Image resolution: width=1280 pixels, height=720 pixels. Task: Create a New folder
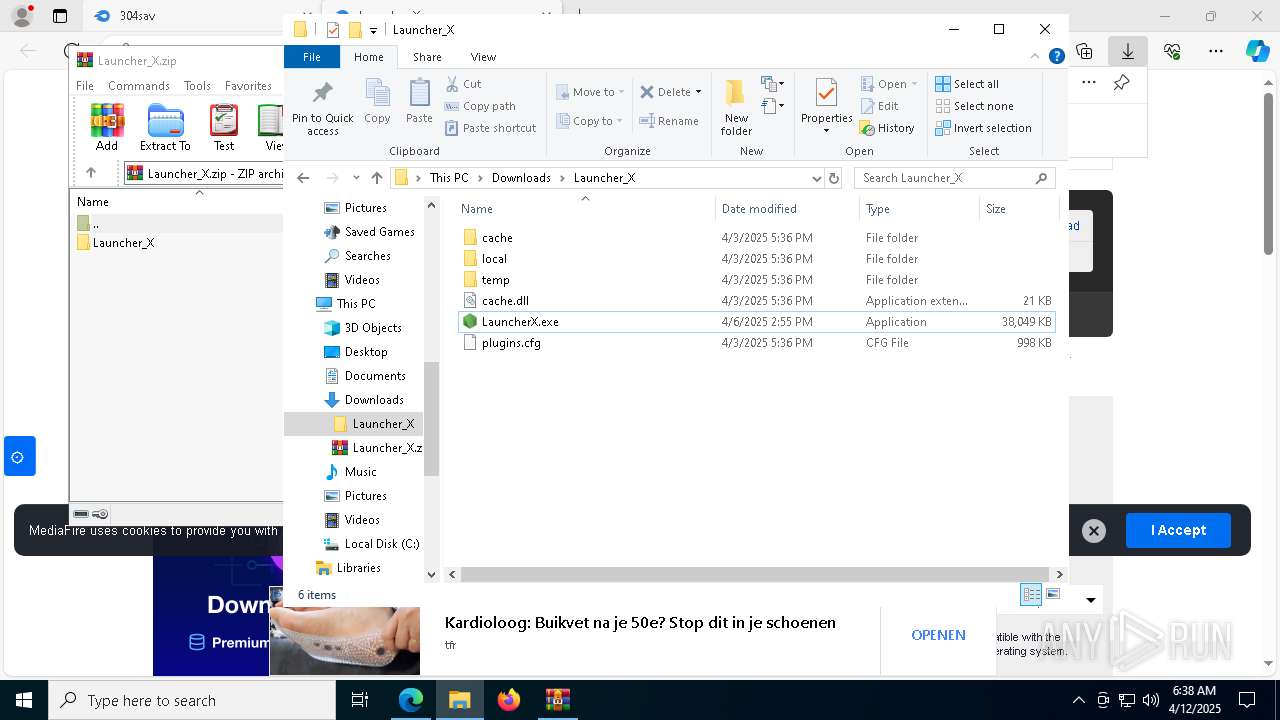tap(736, 108)
